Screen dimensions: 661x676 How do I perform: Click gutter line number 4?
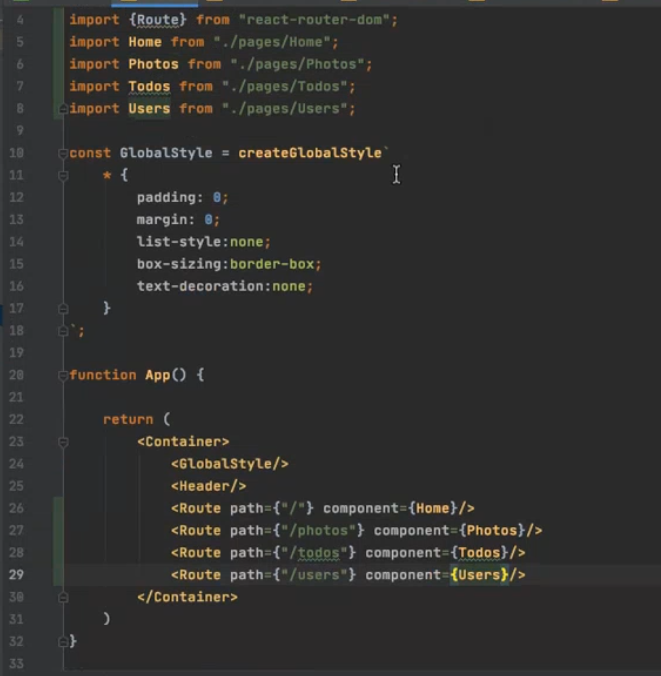pos(20,20)
